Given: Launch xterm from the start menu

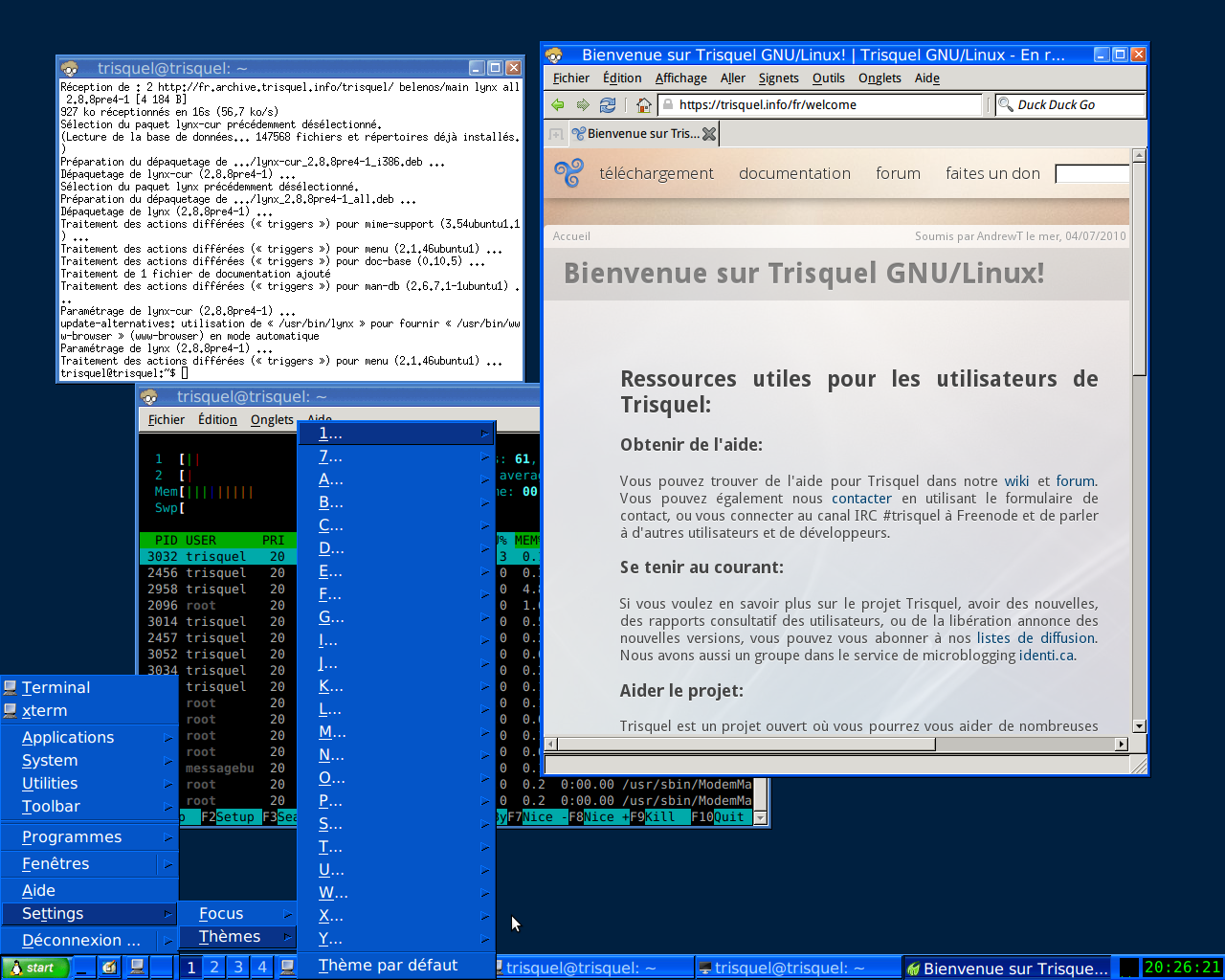Looking at the screenshot, I should click(x=90, y=710).
